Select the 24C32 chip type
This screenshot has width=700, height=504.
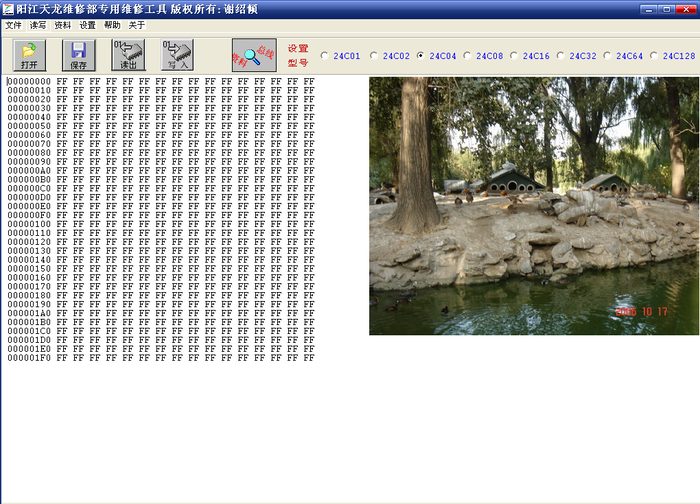coord(576,56)
